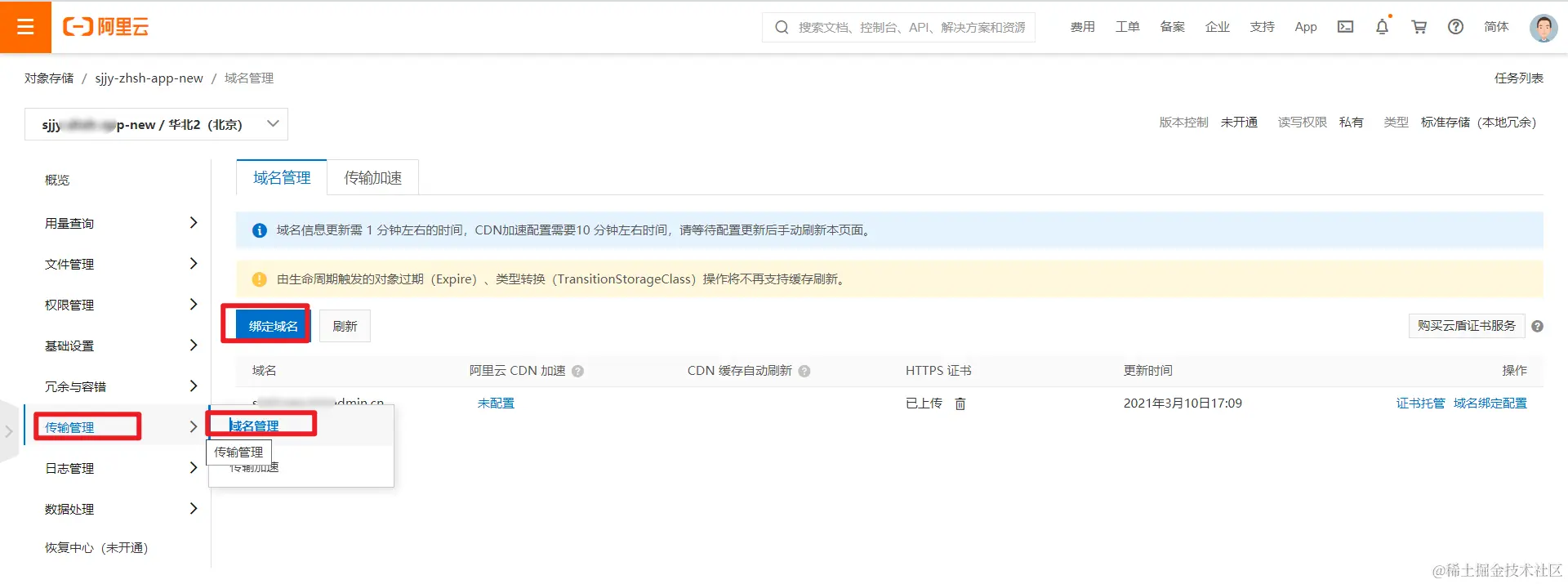The height and width of the screenshot is (584, 1568).
Task: Go to 对象存储 breadcrumb
Action: (49, 78)
